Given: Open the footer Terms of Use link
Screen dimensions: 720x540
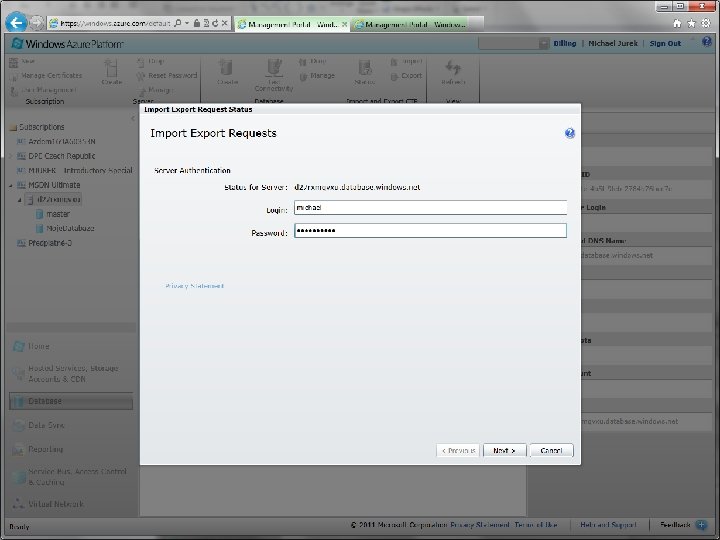Looking at the screenshot, I should coord(536,525).
